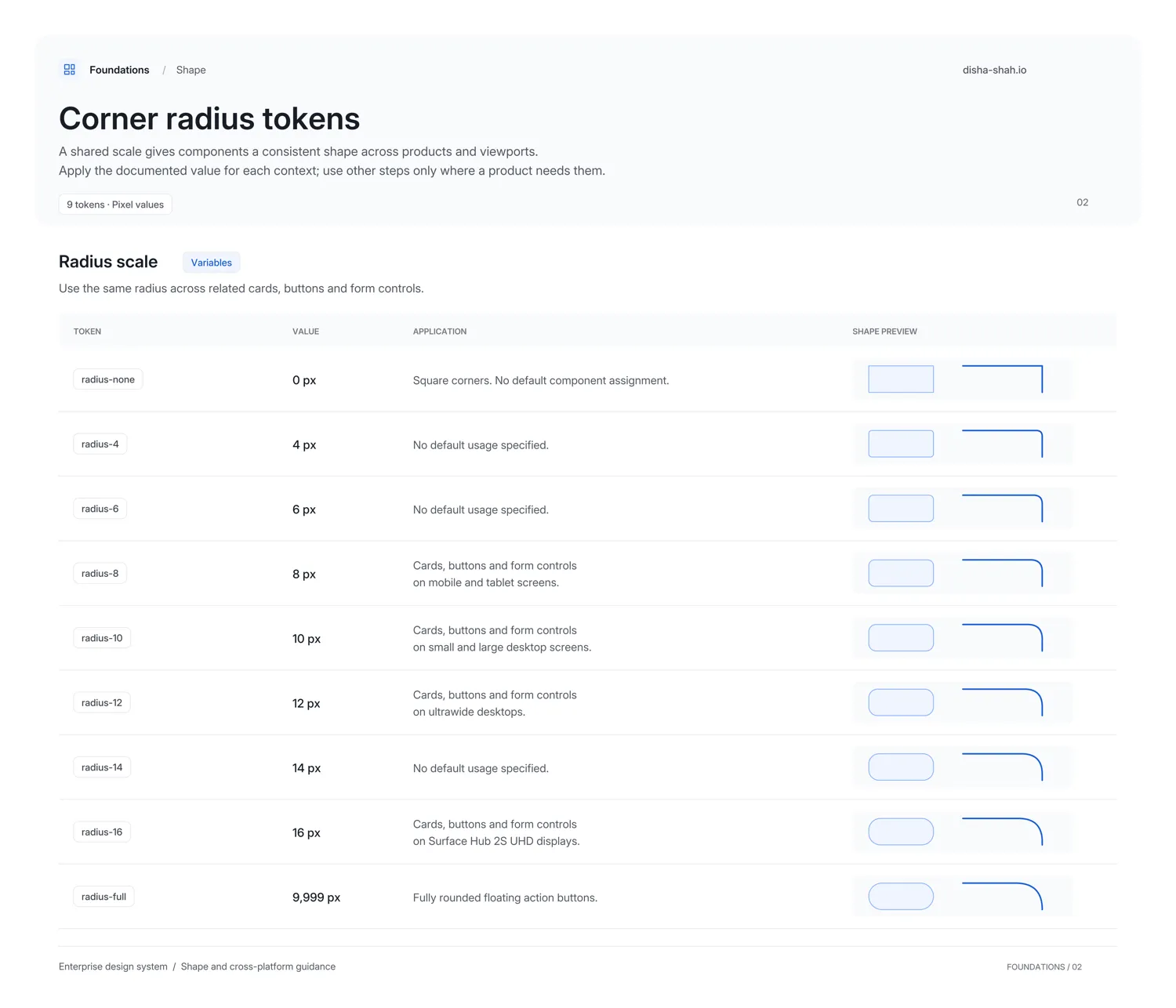Click the radius-full pill shape preview

click(901, 897)
